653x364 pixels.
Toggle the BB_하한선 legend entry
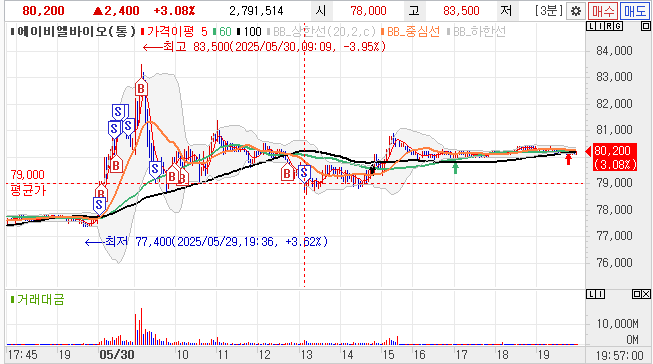(x=476, y=32)
